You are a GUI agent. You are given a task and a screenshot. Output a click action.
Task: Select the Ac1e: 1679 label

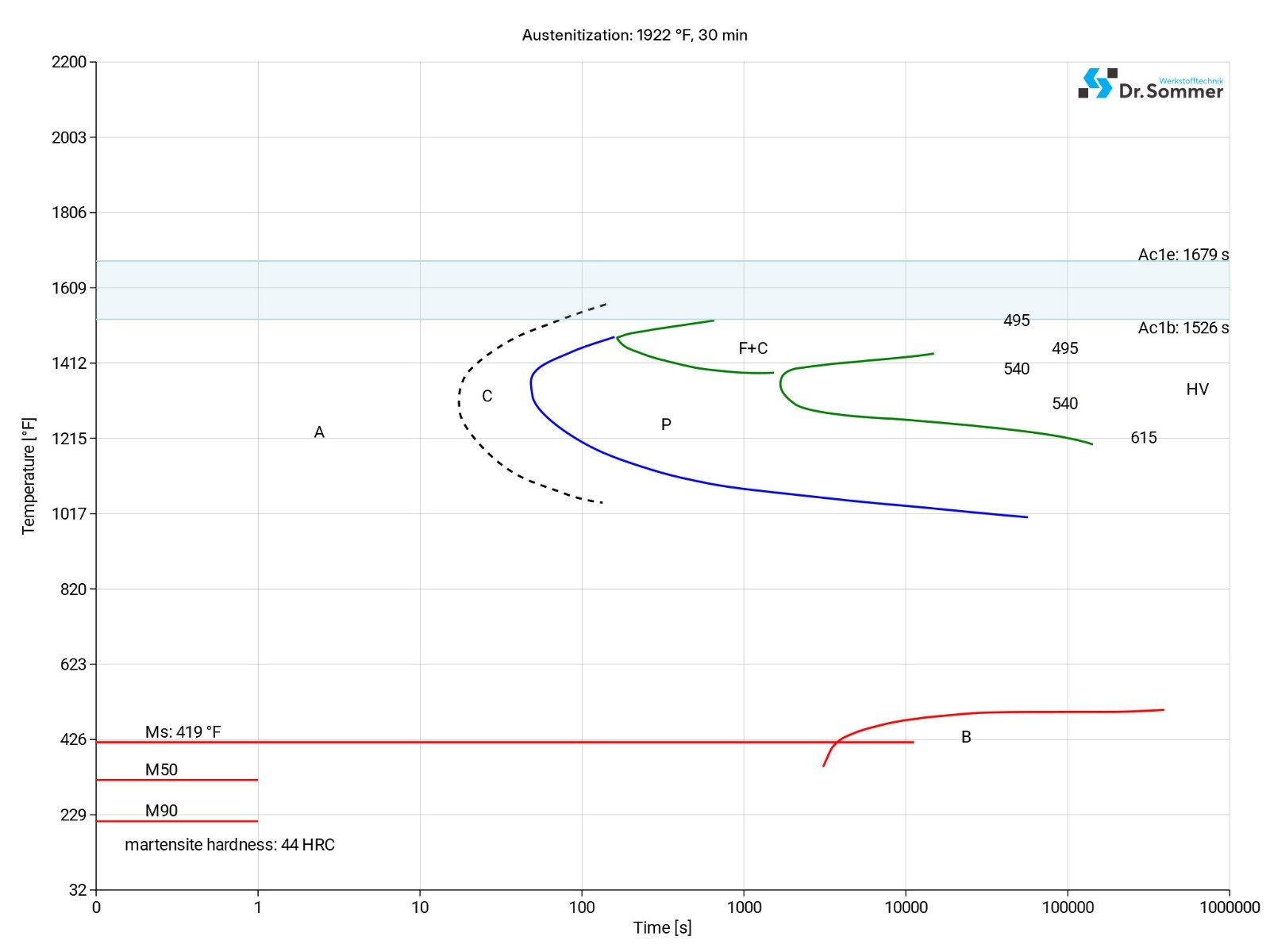coord(1183,255)
